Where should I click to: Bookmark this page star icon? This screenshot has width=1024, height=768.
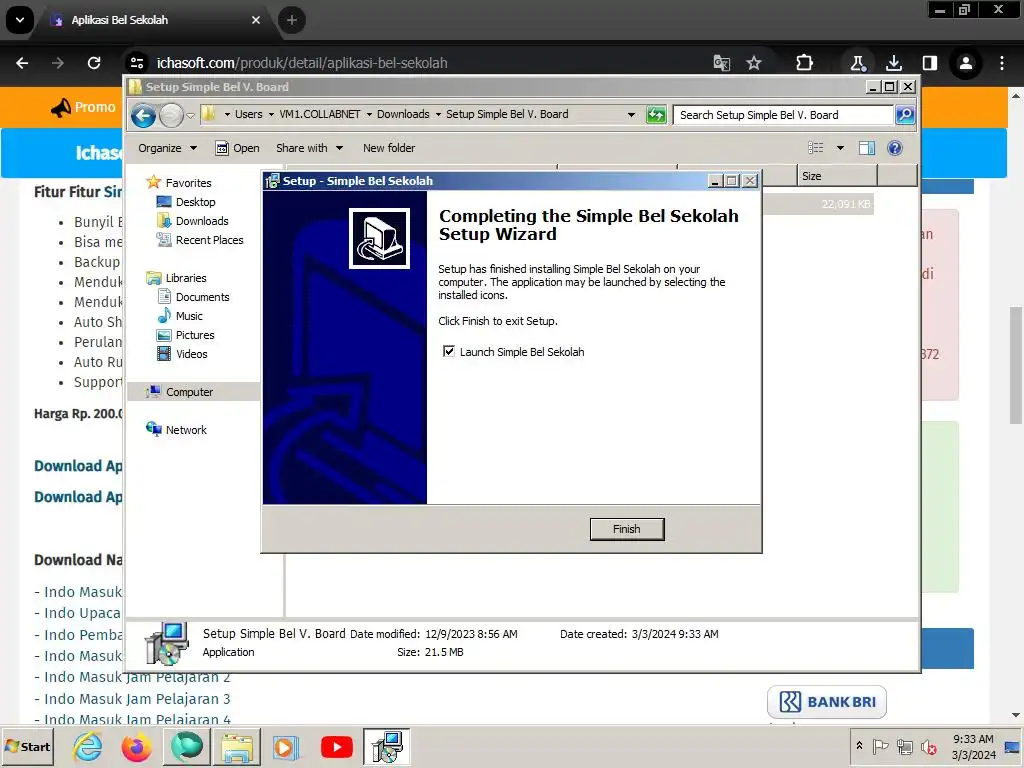pyautogui.click(x=754, y=63)
